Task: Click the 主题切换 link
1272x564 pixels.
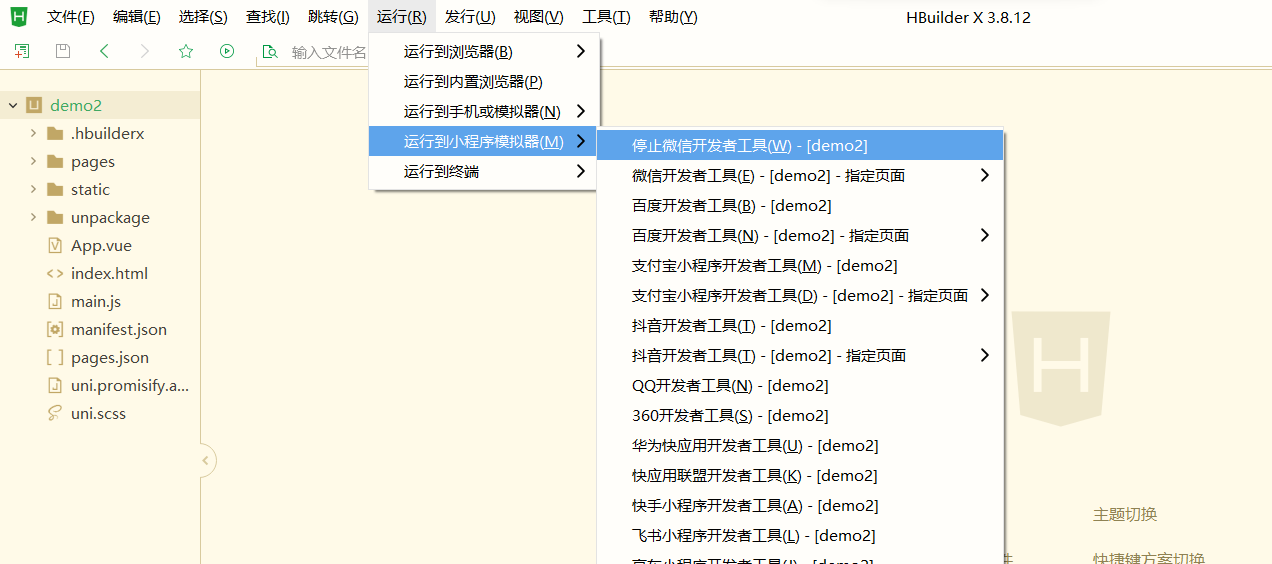Action: [1124, 514]
